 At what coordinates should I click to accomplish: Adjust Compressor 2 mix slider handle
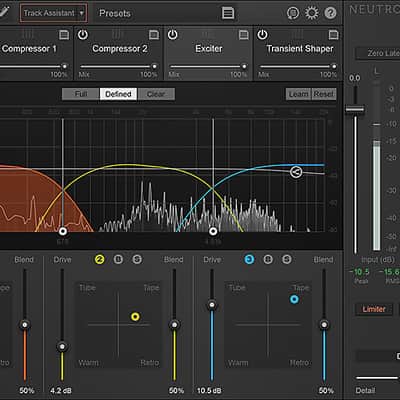point(154,66)
